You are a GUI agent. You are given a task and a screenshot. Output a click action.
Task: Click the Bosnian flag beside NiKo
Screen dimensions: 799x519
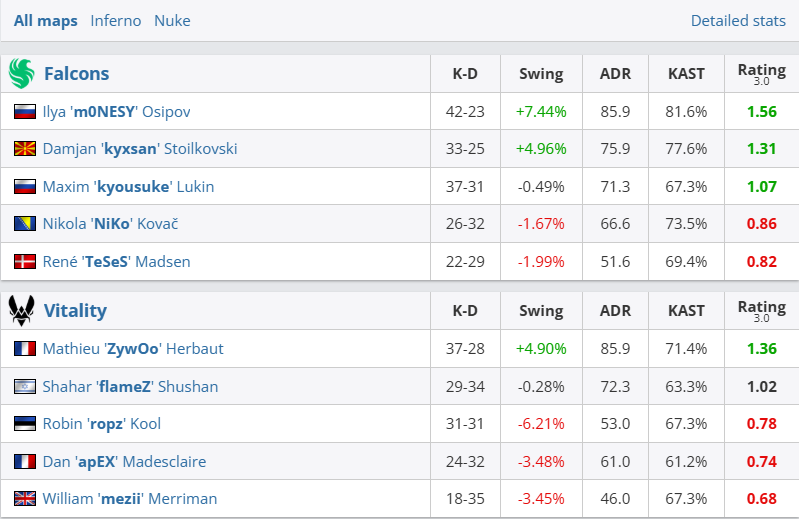(25, 224)
